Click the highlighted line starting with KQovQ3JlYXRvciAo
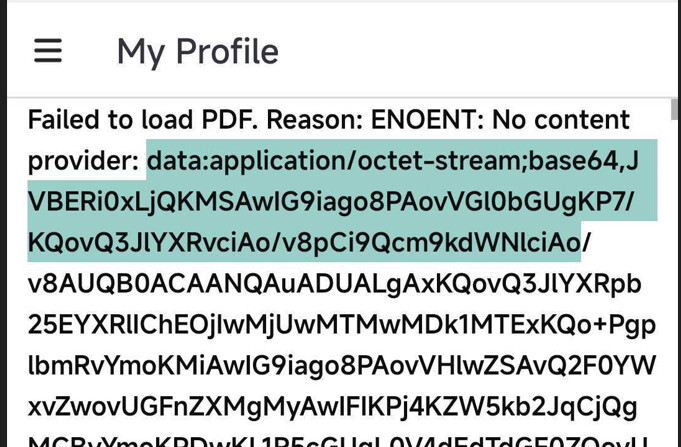This screenshot has height=447, width=681. pos(304,243)
